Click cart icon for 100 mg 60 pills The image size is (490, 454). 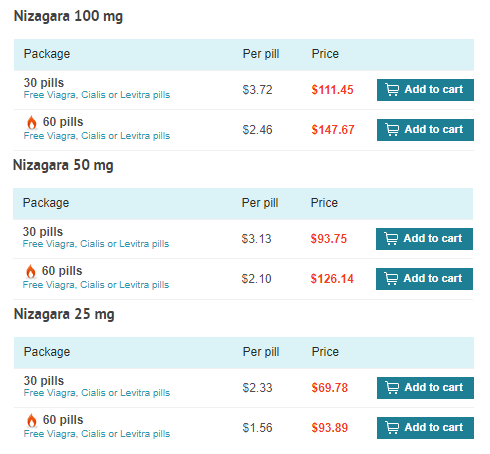[x=392, y=130]
